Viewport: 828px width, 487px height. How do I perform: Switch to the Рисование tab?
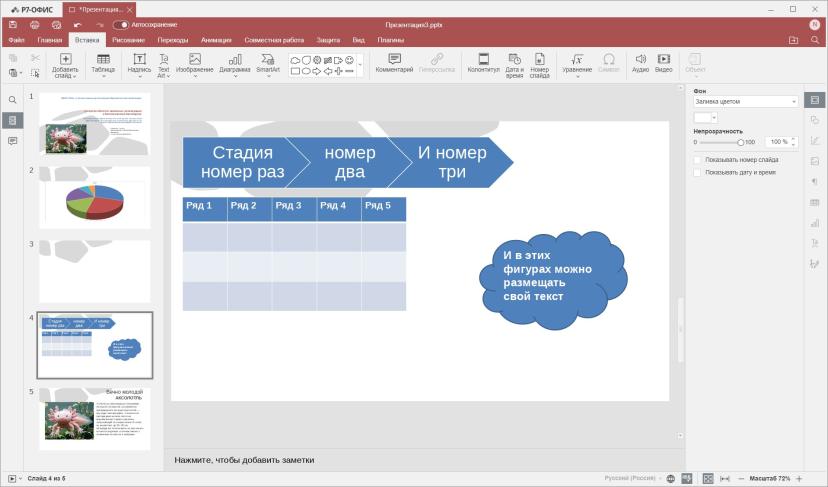pos(128,40)
